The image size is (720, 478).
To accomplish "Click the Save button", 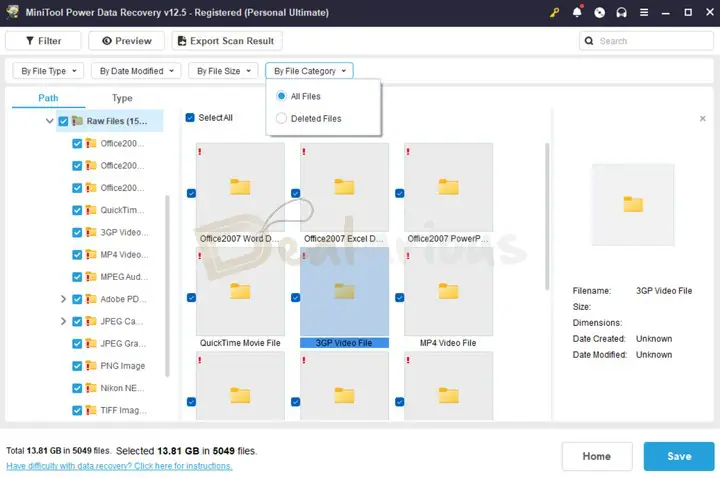I will tap(679, 456).
